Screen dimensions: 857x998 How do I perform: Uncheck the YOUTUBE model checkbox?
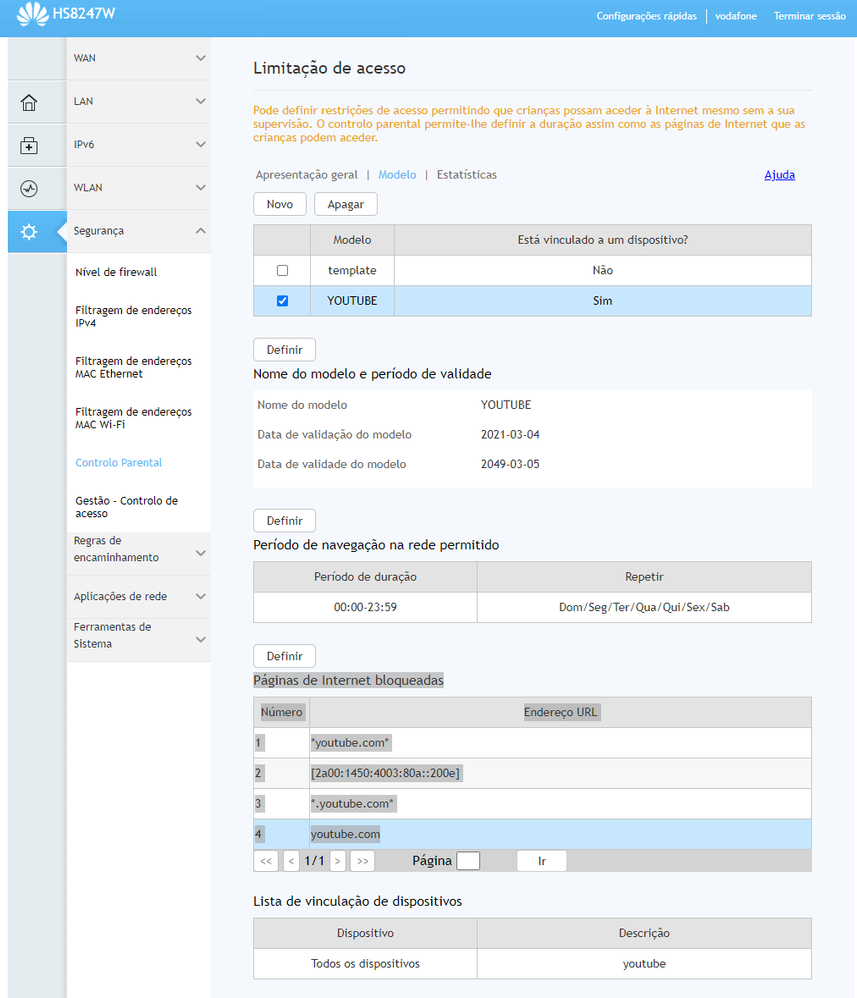tap(282, 301)
